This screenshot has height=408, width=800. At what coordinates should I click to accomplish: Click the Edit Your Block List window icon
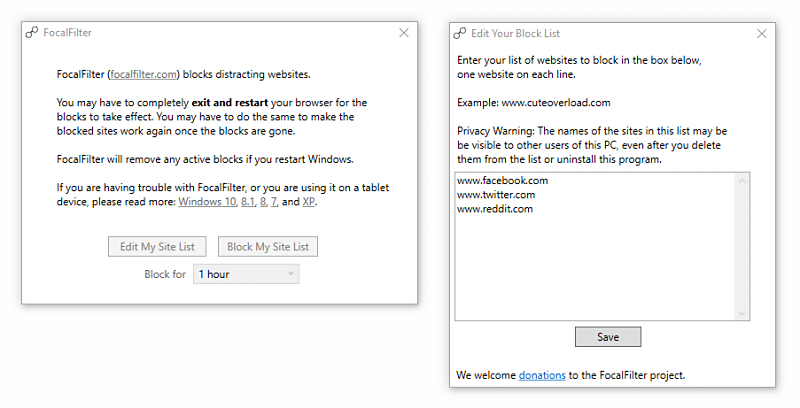pos(460,33)
